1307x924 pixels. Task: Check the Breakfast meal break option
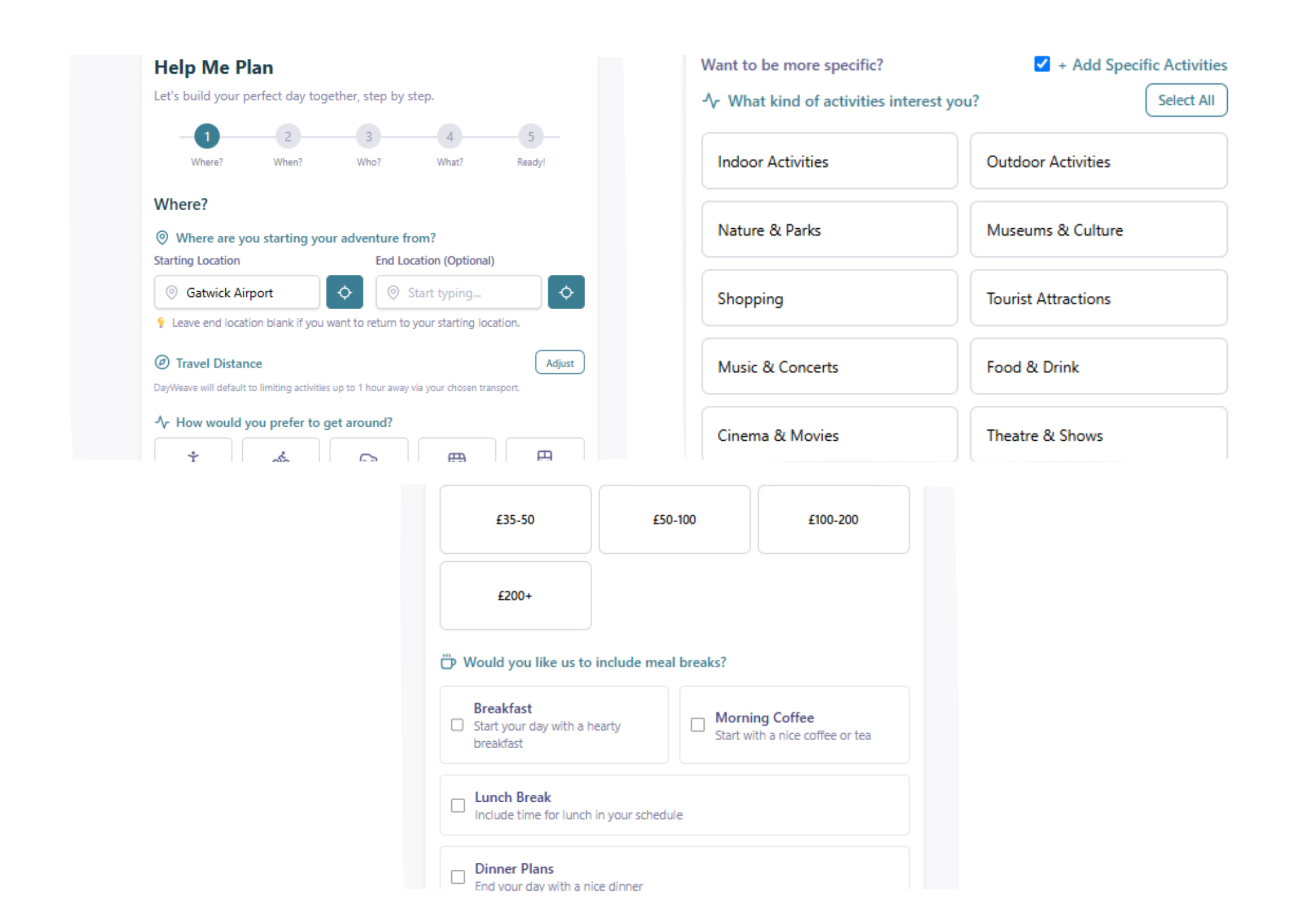click(458, 725)
